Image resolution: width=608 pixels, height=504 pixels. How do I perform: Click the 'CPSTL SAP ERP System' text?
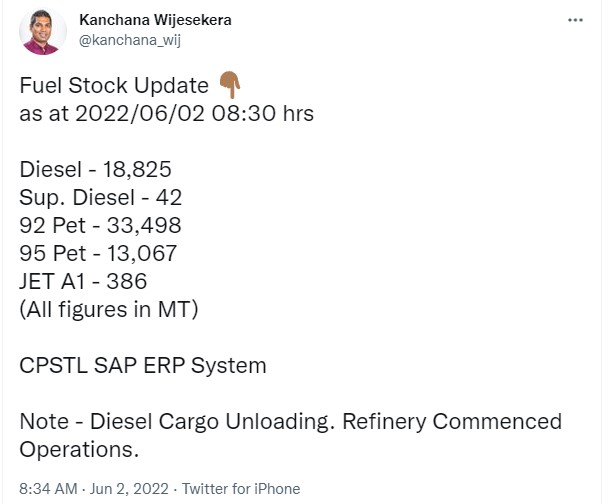[143, 366]
